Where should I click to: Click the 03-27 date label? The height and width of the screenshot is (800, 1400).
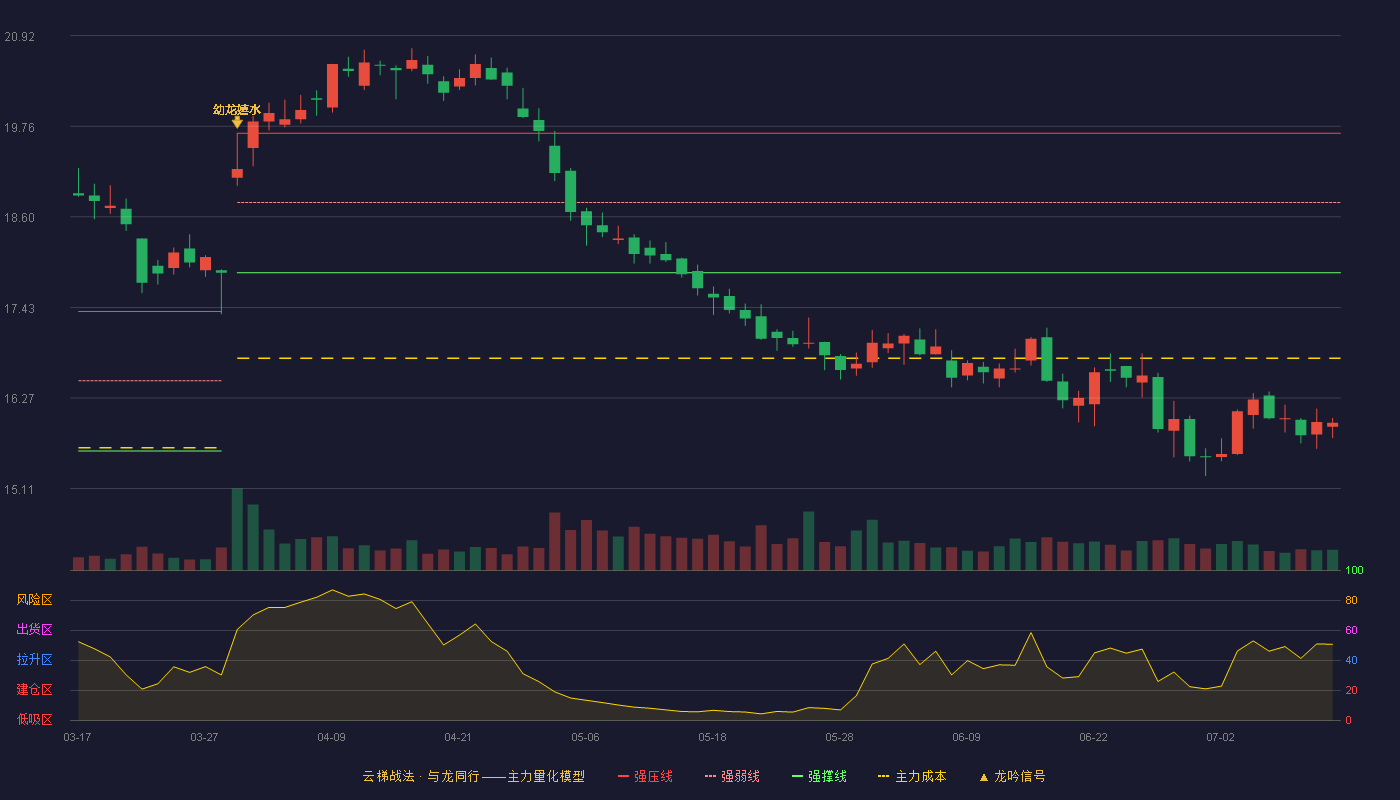point(204,737)
